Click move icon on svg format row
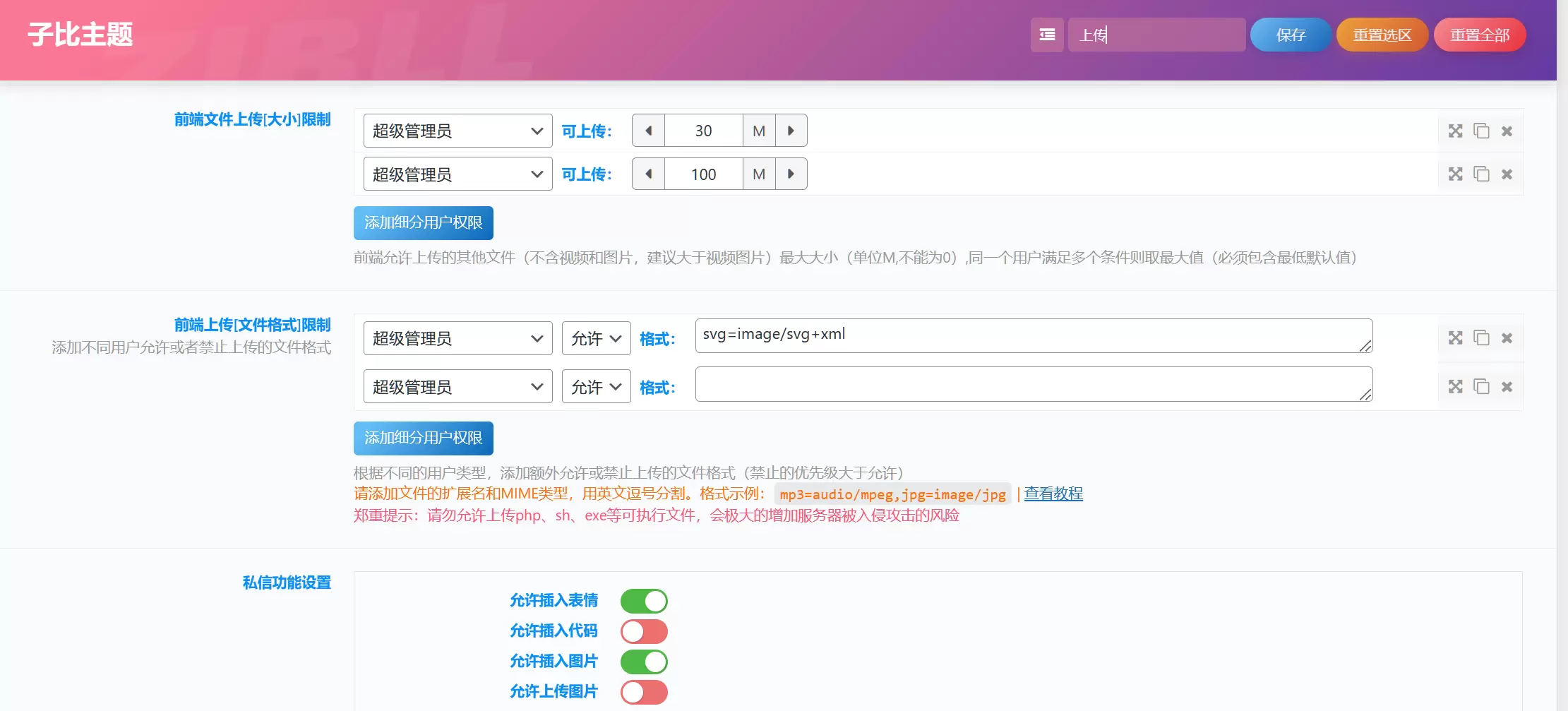1568x711 pixels. point(1455,337)
